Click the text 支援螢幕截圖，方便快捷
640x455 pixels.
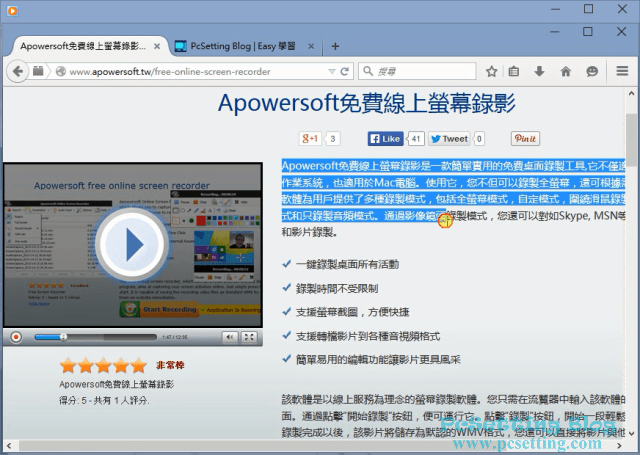[353, 312]
